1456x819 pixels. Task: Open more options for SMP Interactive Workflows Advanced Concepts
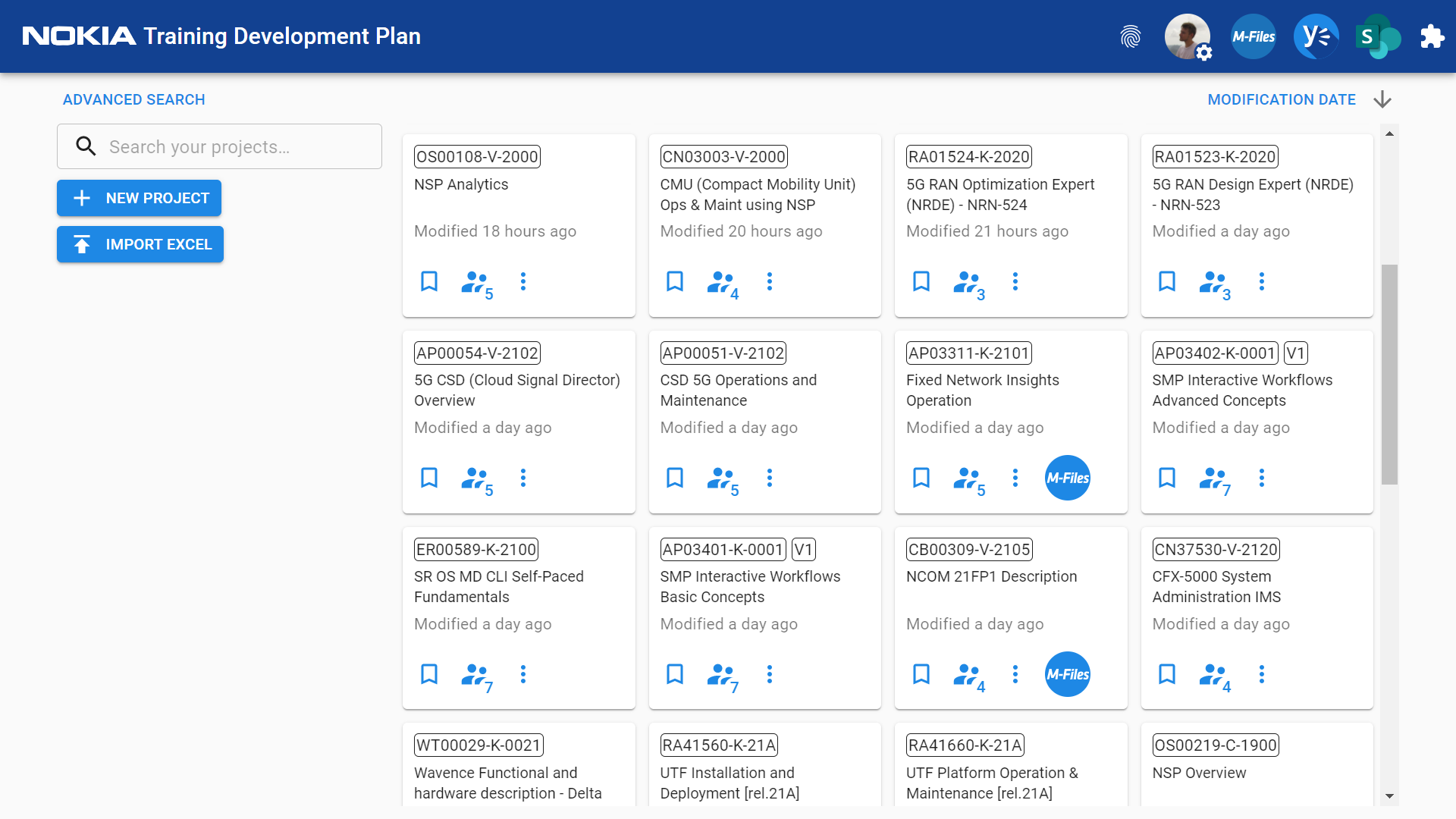pyautogui.click(x=1262, y=478)
